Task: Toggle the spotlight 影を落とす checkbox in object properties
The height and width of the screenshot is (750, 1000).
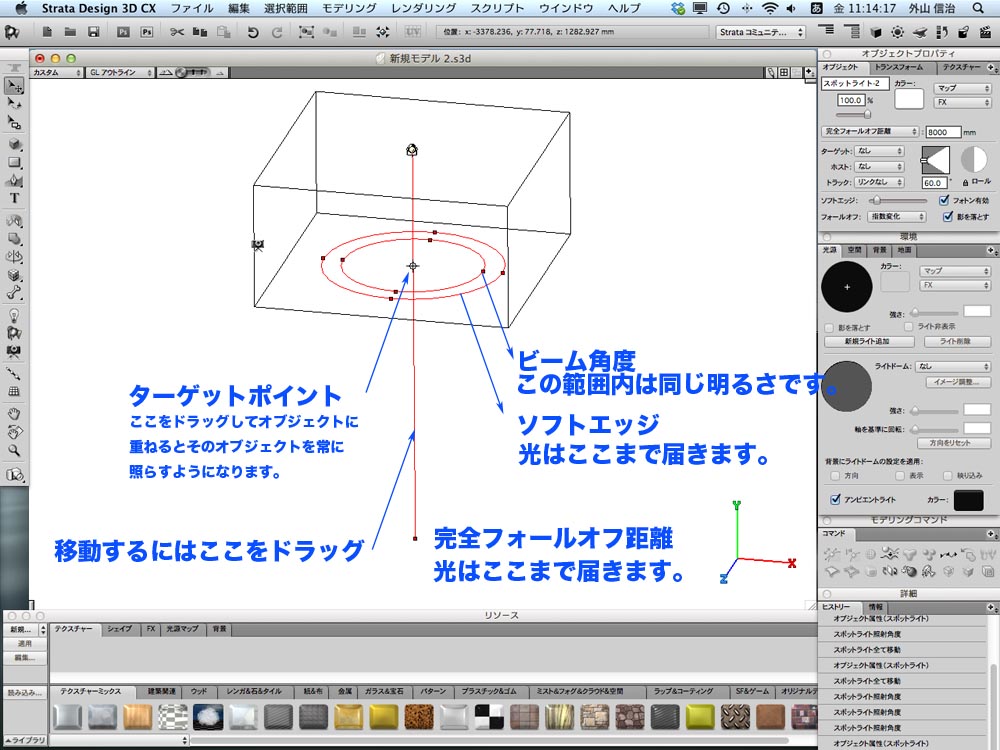Action: 947,217
